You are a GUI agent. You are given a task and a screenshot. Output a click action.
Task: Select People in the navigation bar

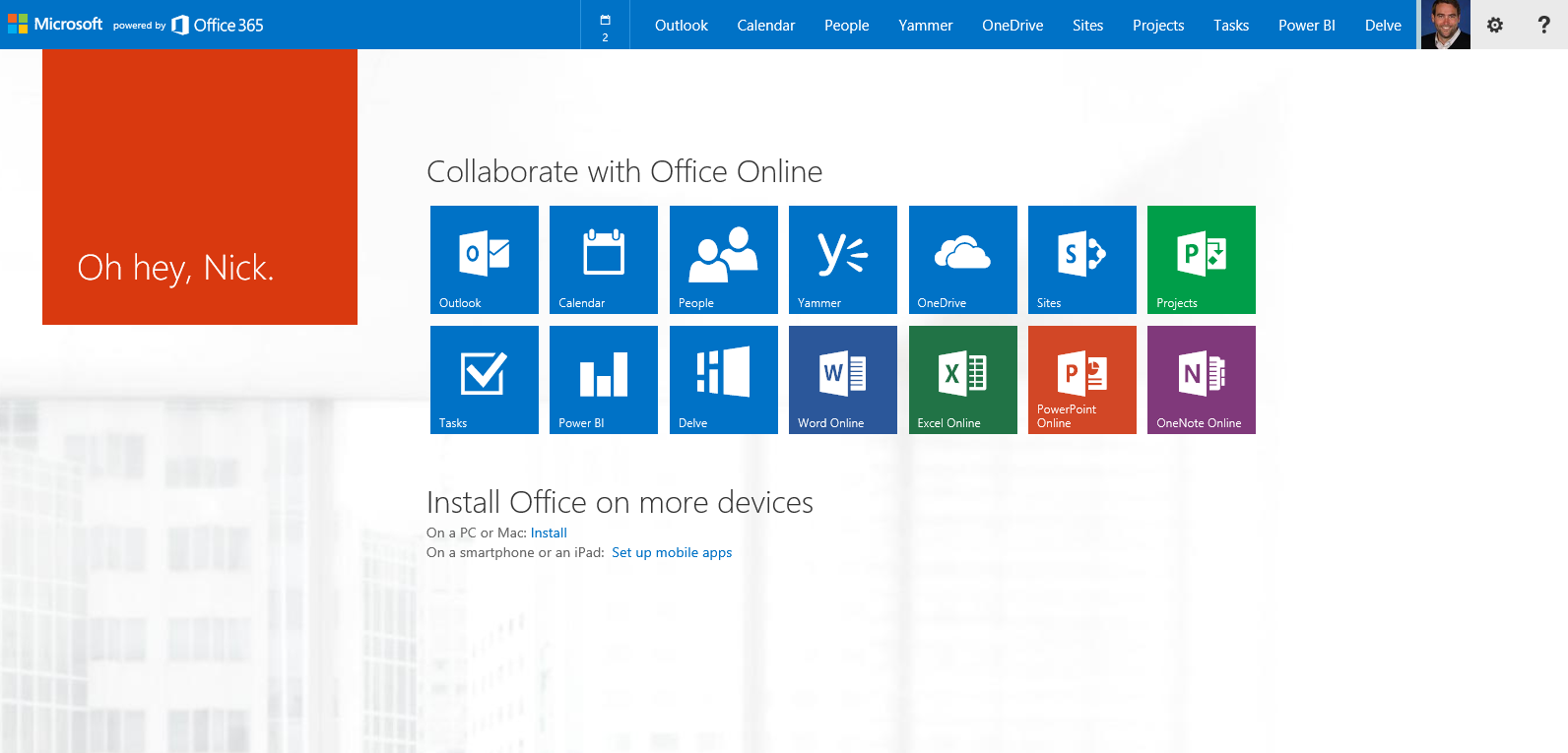(847, 25)
